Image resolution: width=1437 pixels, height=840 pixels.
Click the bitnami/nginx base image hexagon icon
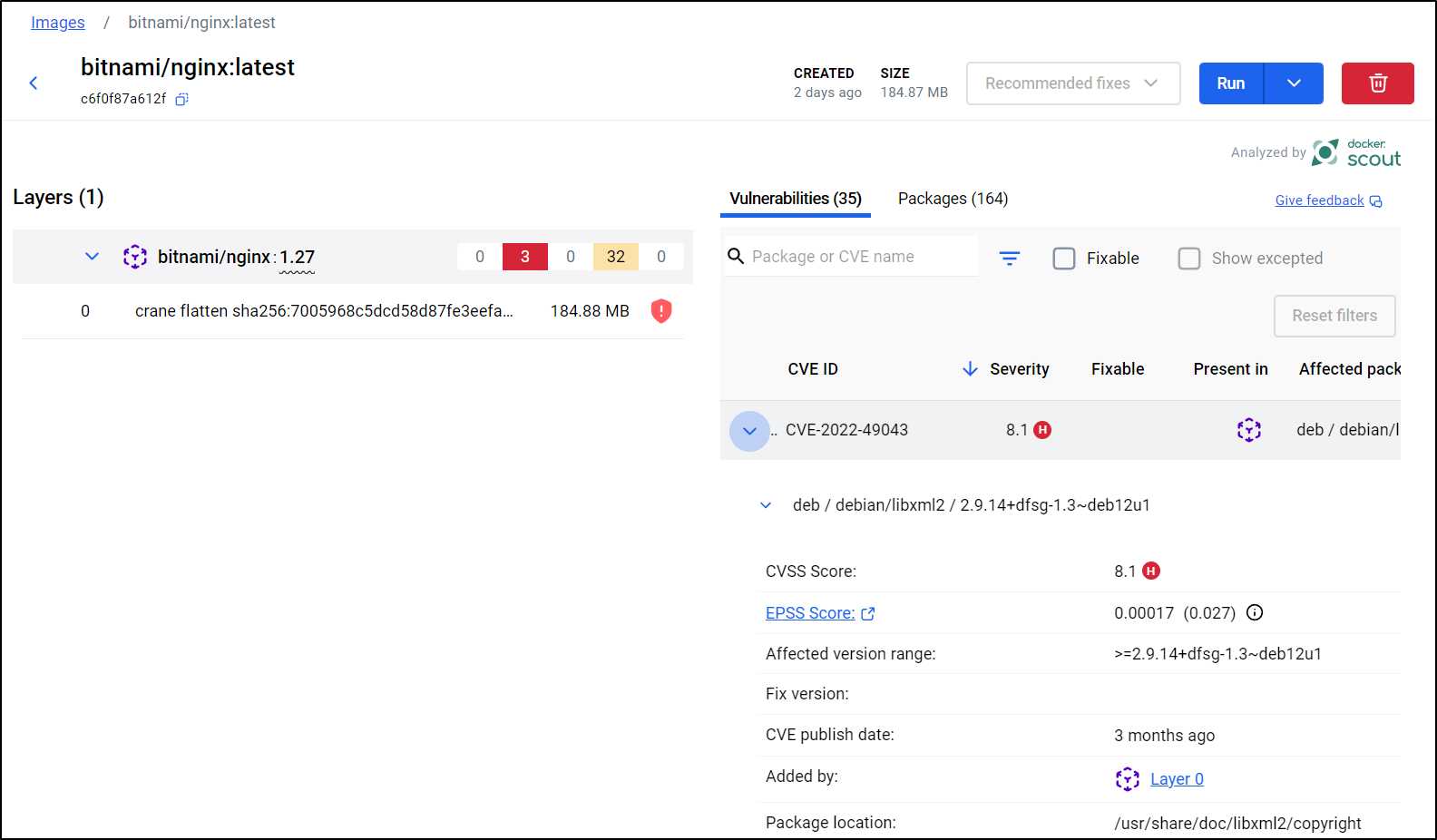(135, 257)
